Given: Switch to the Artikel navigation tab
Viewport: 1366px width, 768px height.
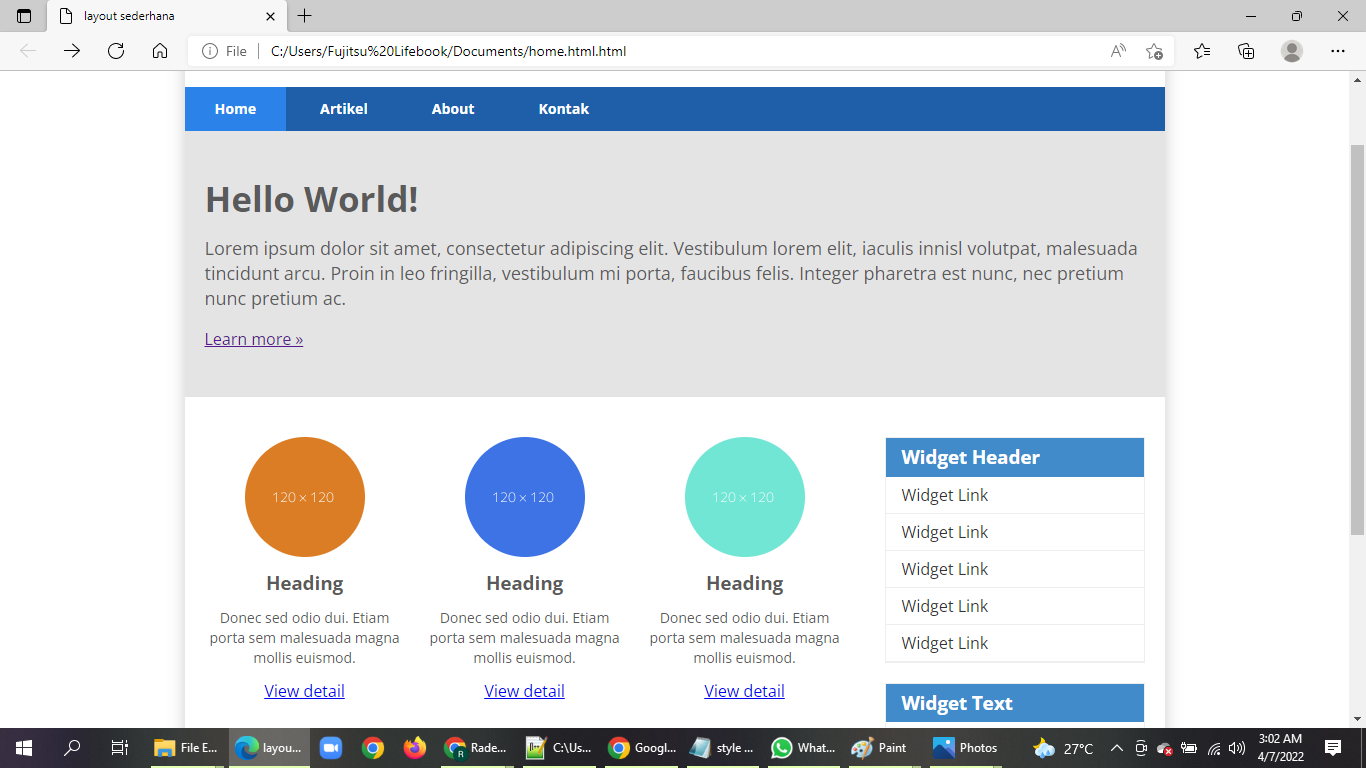Looking at the screenshot, I should 343,108.
